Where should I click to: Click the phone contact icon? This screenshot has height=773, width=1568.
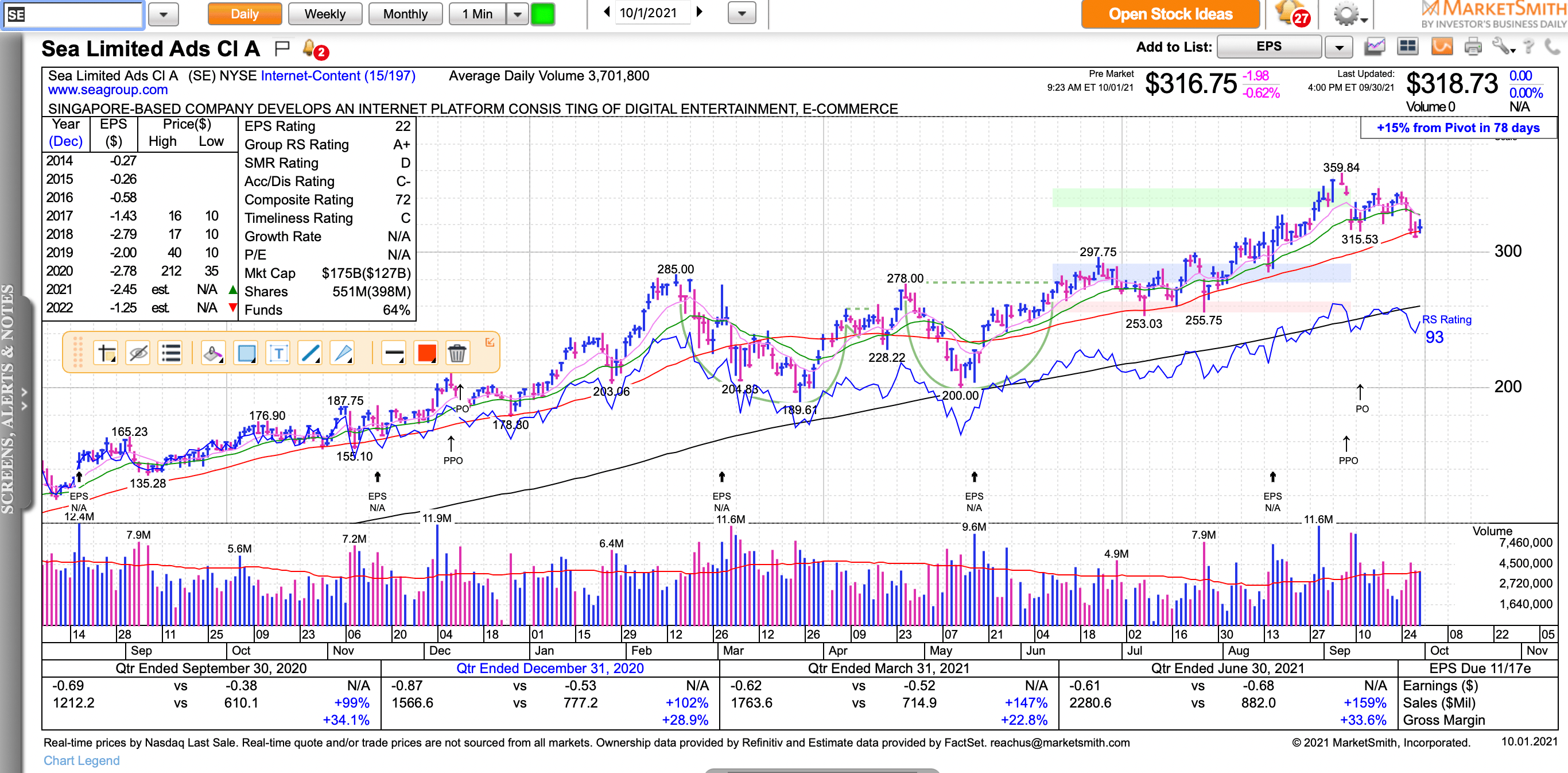coord(1552,47)
